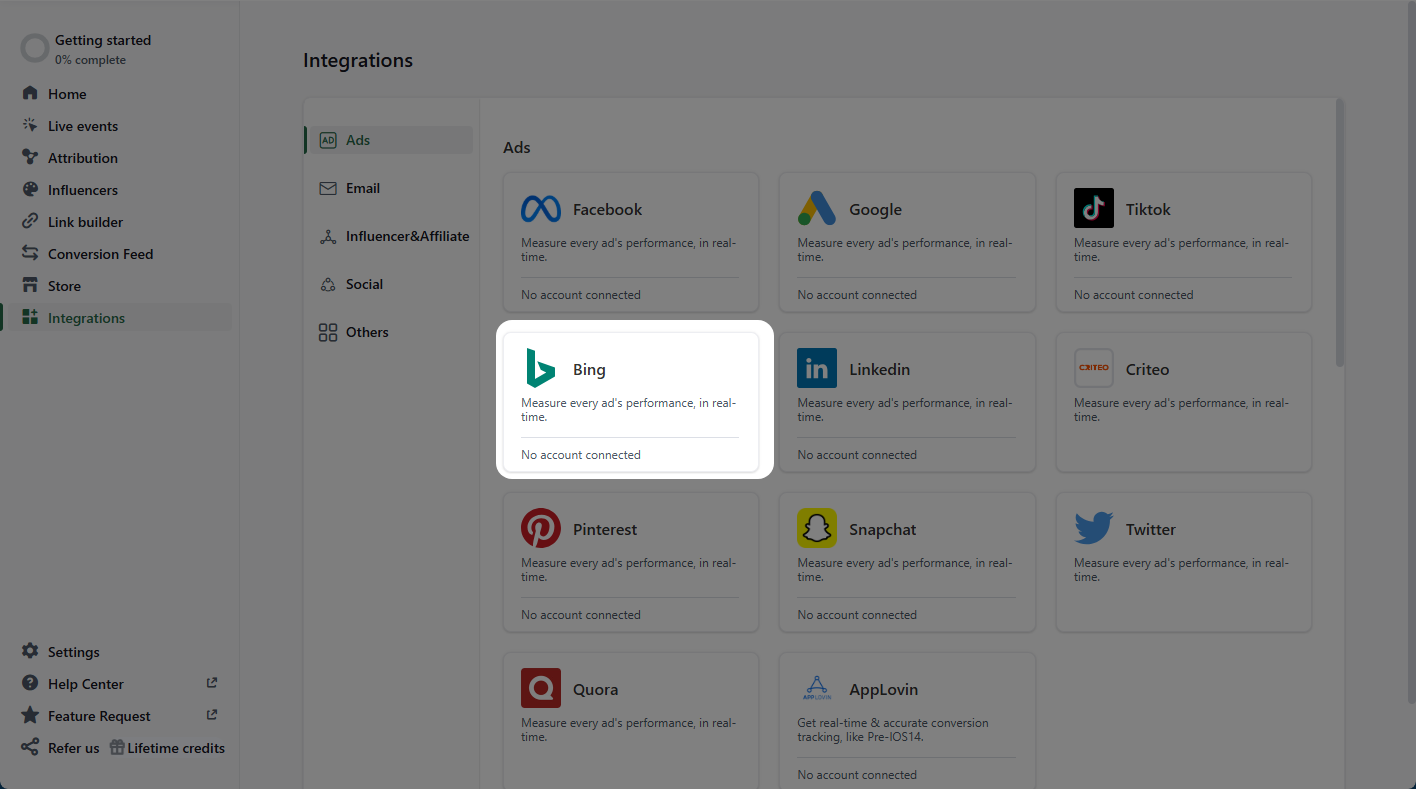Open the Facebook ads integration
This screenshot has height=789, width=1416.
pos(540,209)
